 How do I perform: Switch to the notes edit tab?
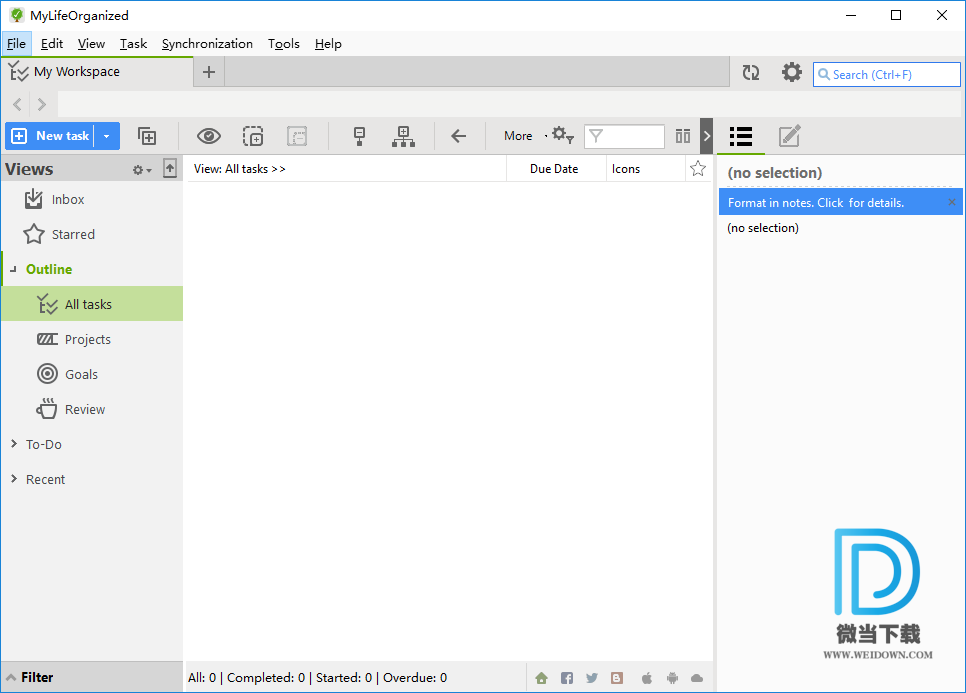pyautogui.click(x=789, y=136)
